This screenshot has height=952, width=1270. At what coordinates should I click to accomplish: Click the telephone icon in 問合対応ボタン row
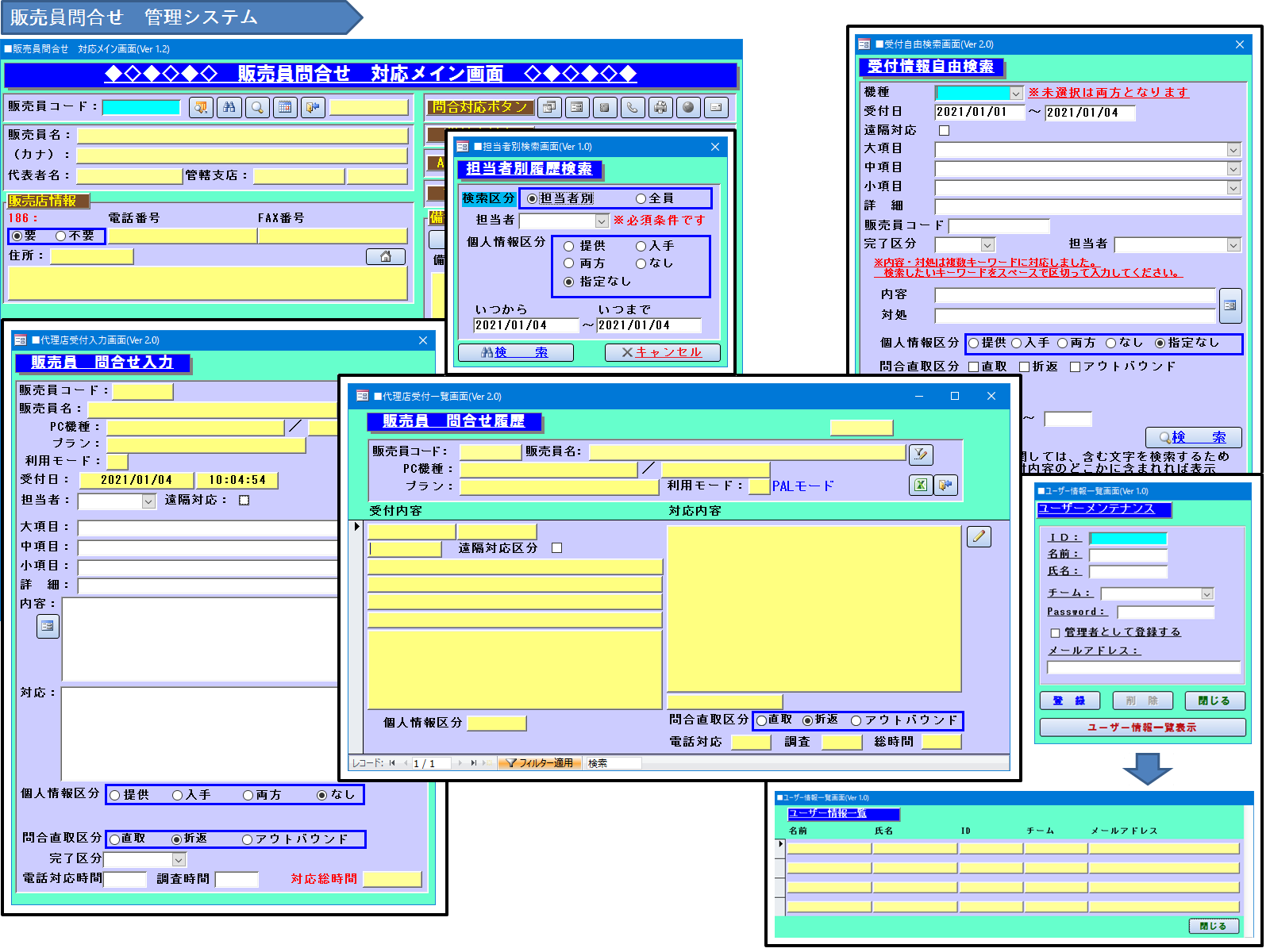pyautogui.click(x=633, y=107)
